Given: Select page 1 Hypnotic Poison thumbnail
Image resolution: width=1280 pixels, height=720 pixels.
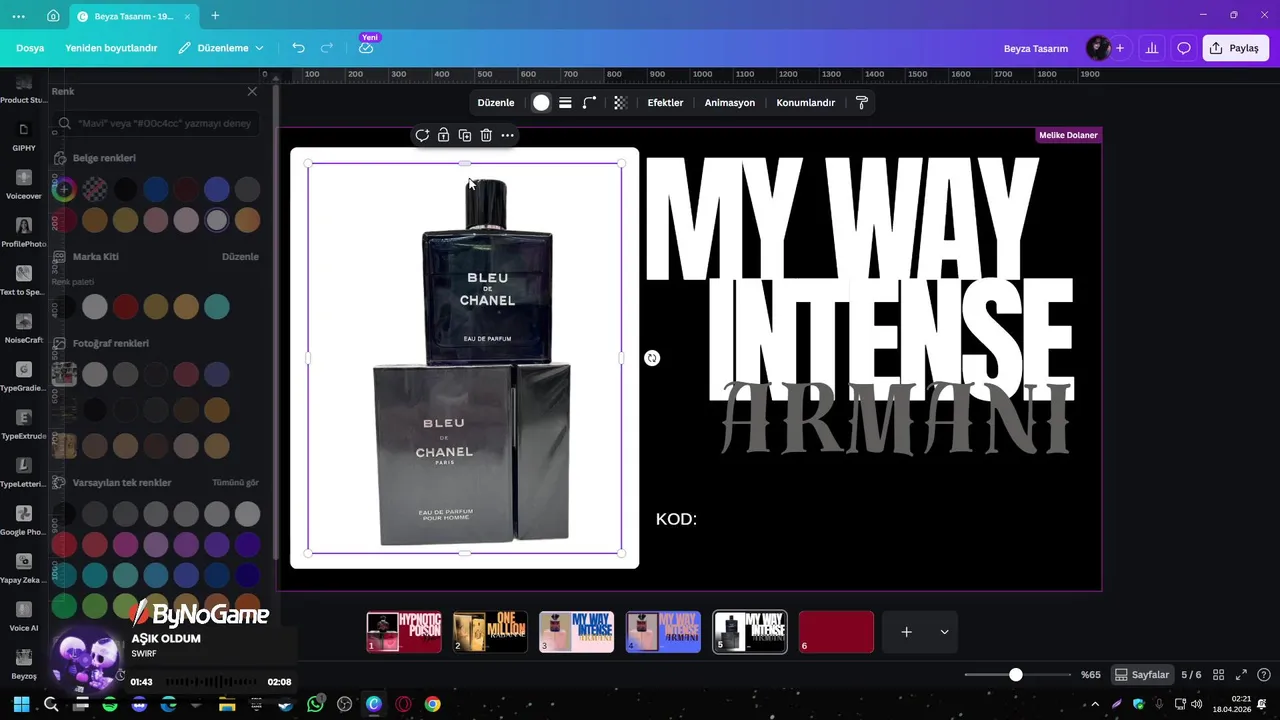Looking at the screenshot, I should pyautogui.click(x=404, y=632).
